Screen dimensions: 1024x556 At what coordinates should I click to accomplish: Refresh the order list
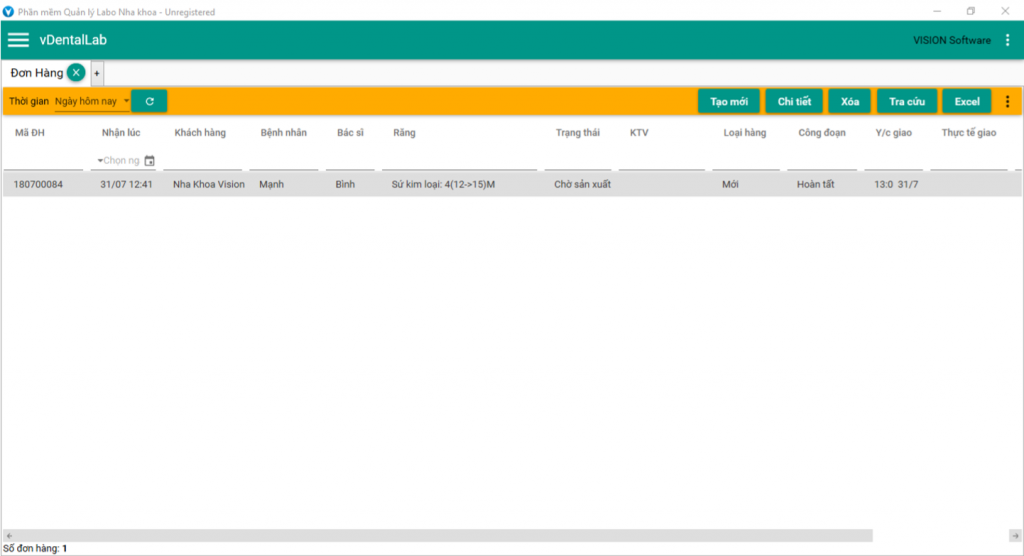point(150,101)
